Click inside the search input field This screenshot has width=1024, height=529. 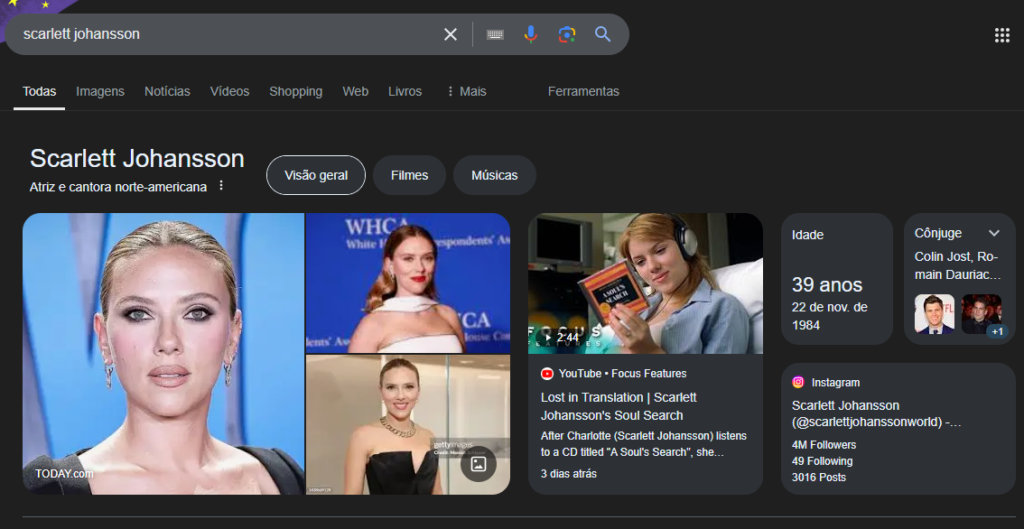click(x=220, y=34)
